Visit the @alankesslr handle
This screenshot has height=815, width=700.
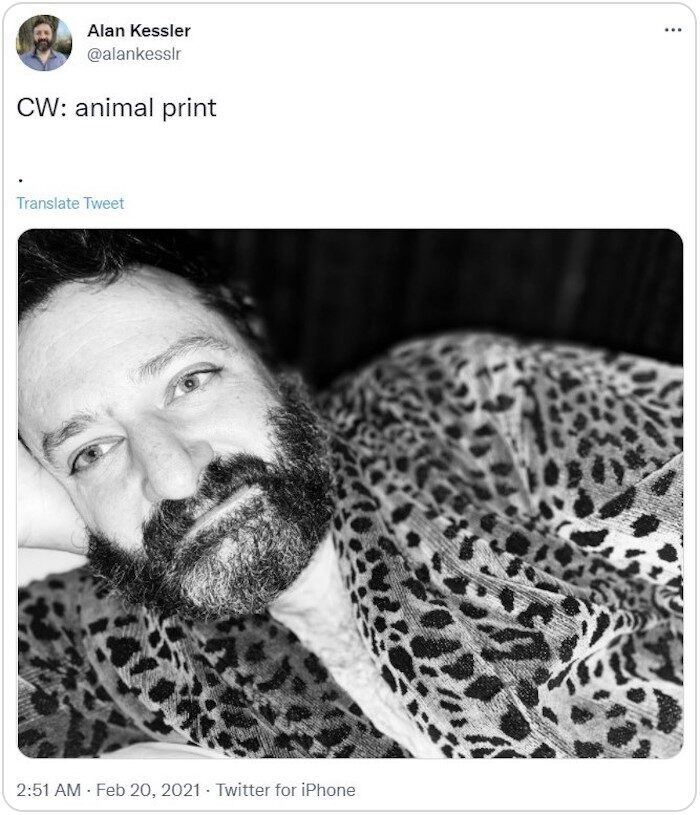click(x=134, y=54)
